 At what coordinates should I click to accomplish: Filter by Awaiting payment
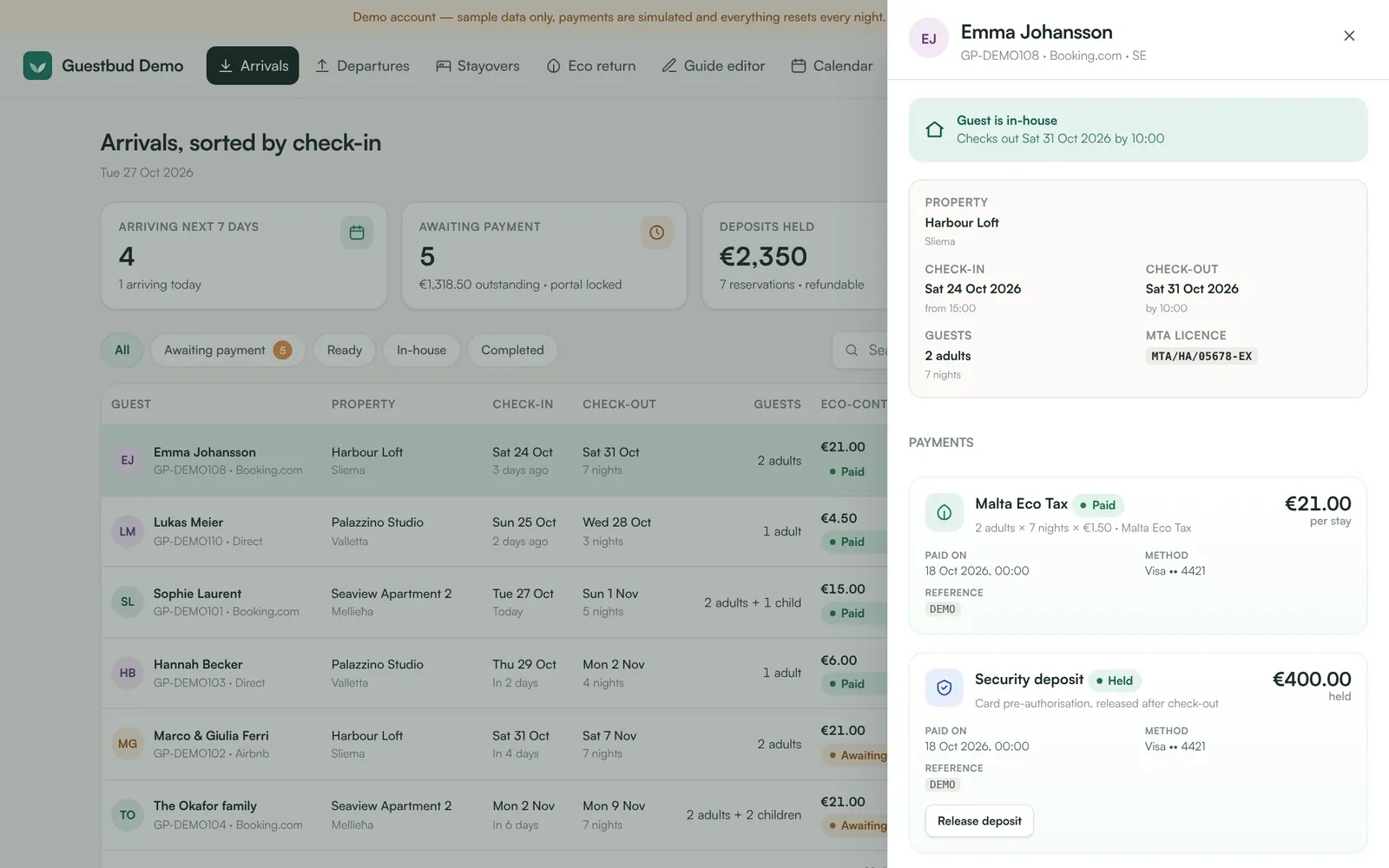click(227, 350)
